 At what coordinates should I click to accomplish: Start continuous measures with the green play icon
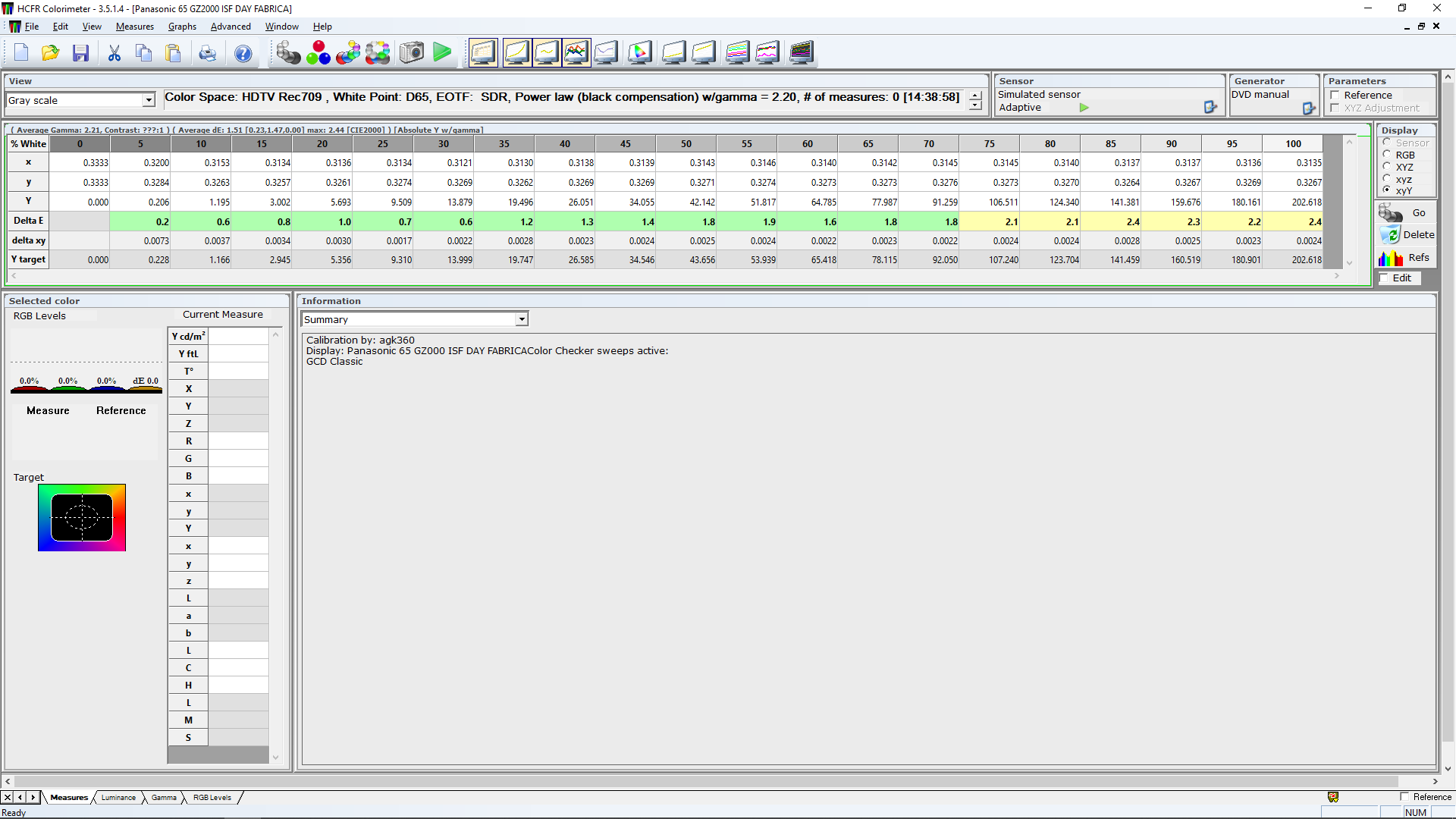(x=442, y=53)
